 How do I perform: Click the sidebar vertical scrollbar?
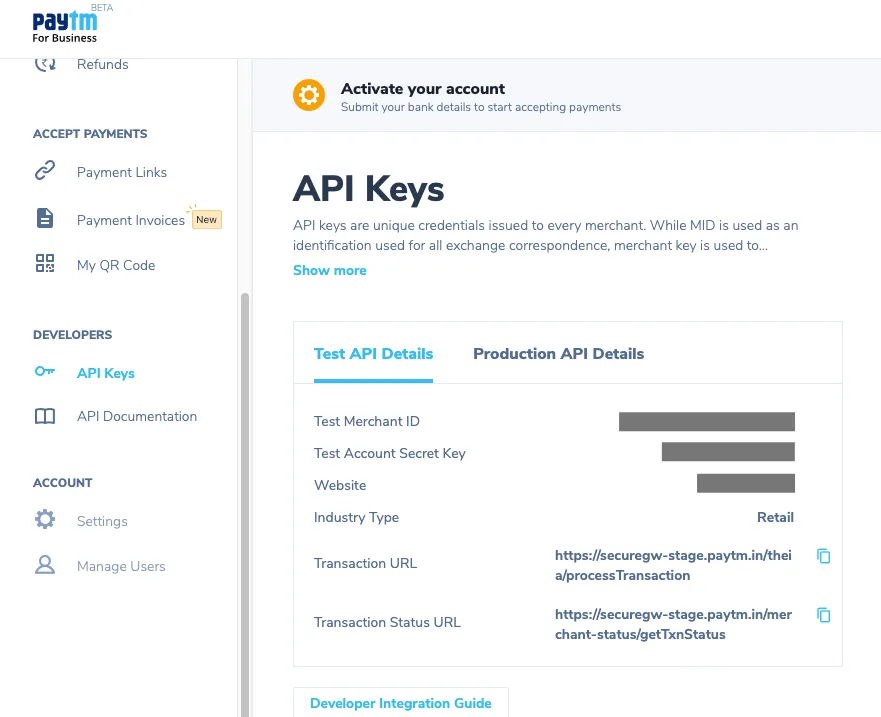coord(244,505)
